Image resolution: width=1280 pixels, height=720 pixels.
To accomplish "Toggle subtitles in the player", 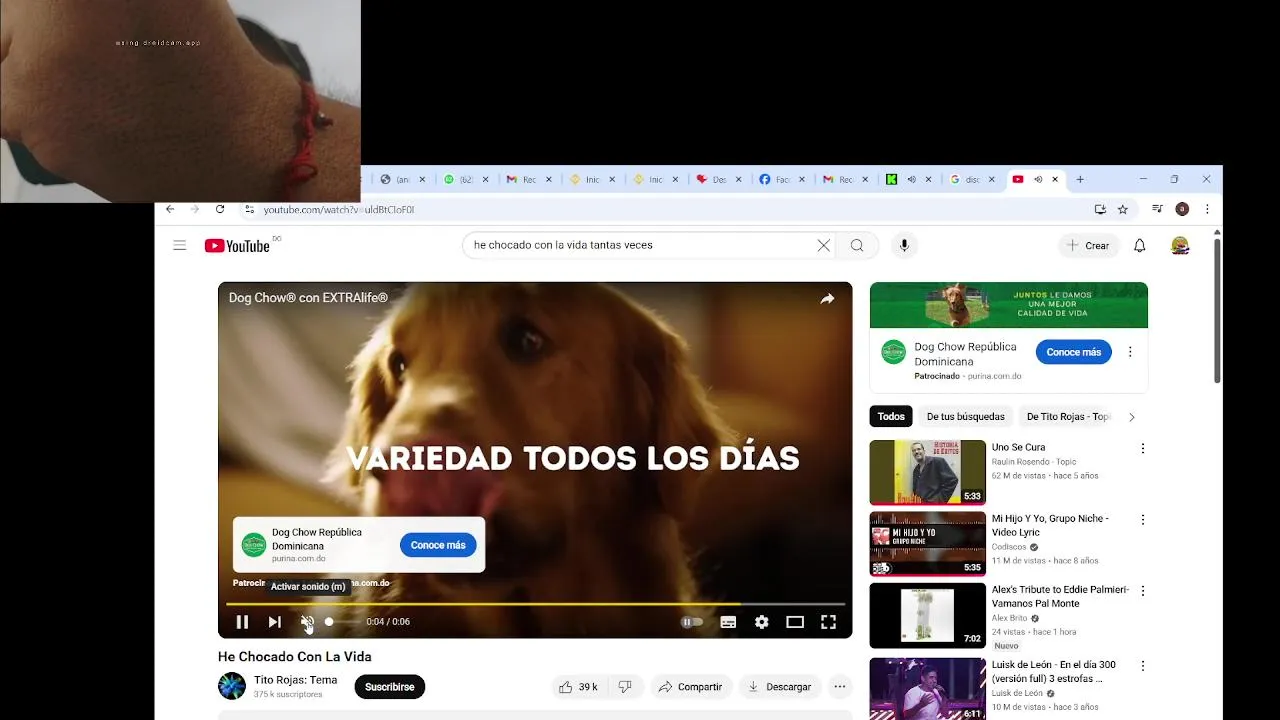I will 728,622.
